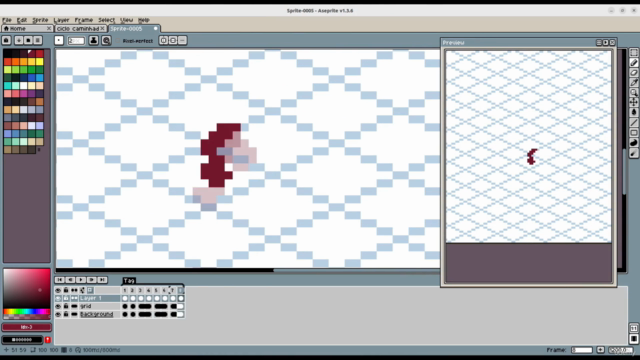The image size is (640, 360).
Task: Select the Contour tool
Action: pyautogui.click(x=633, y=143)
